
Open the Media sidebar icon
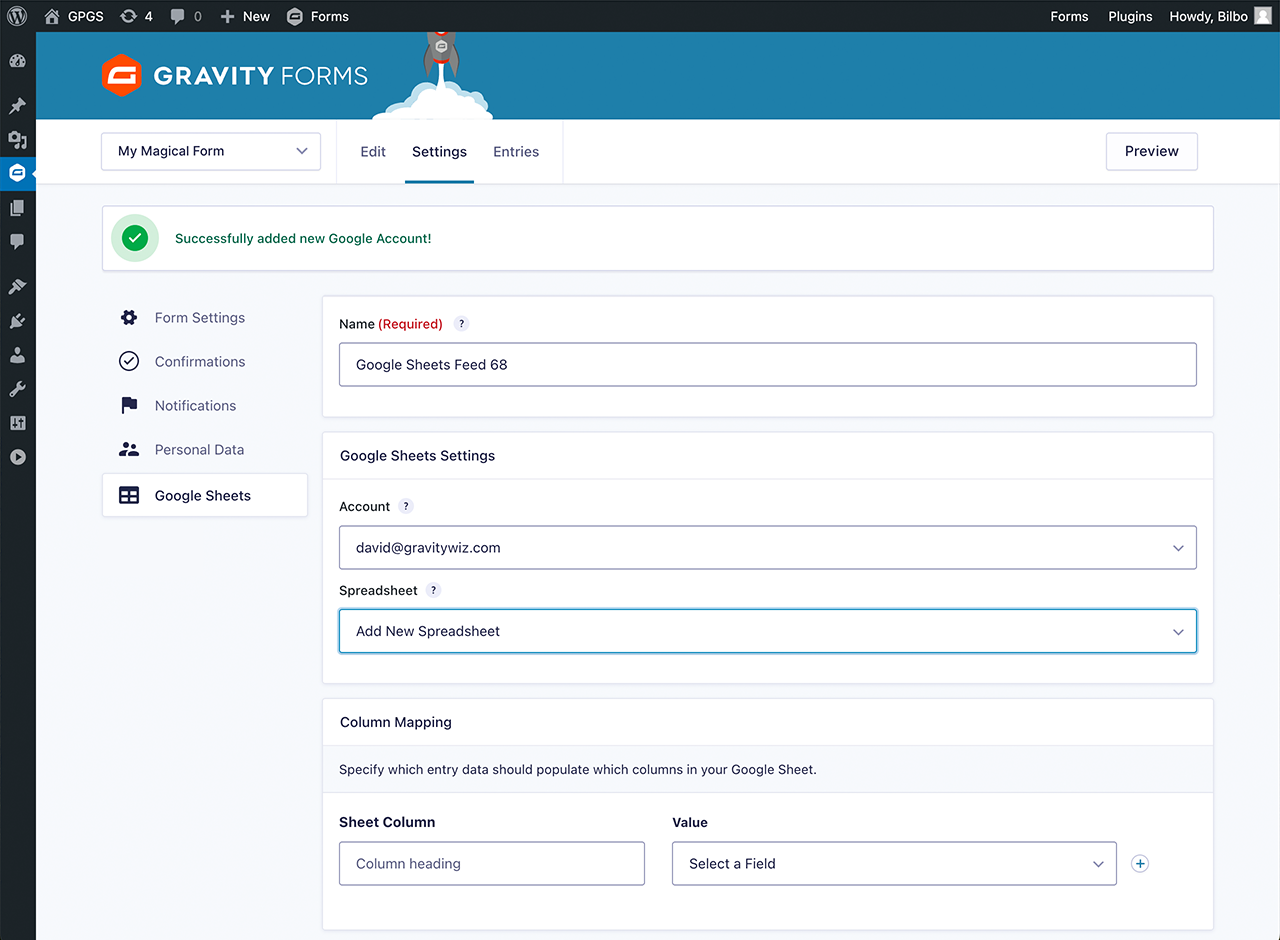[x=17, y=140]
